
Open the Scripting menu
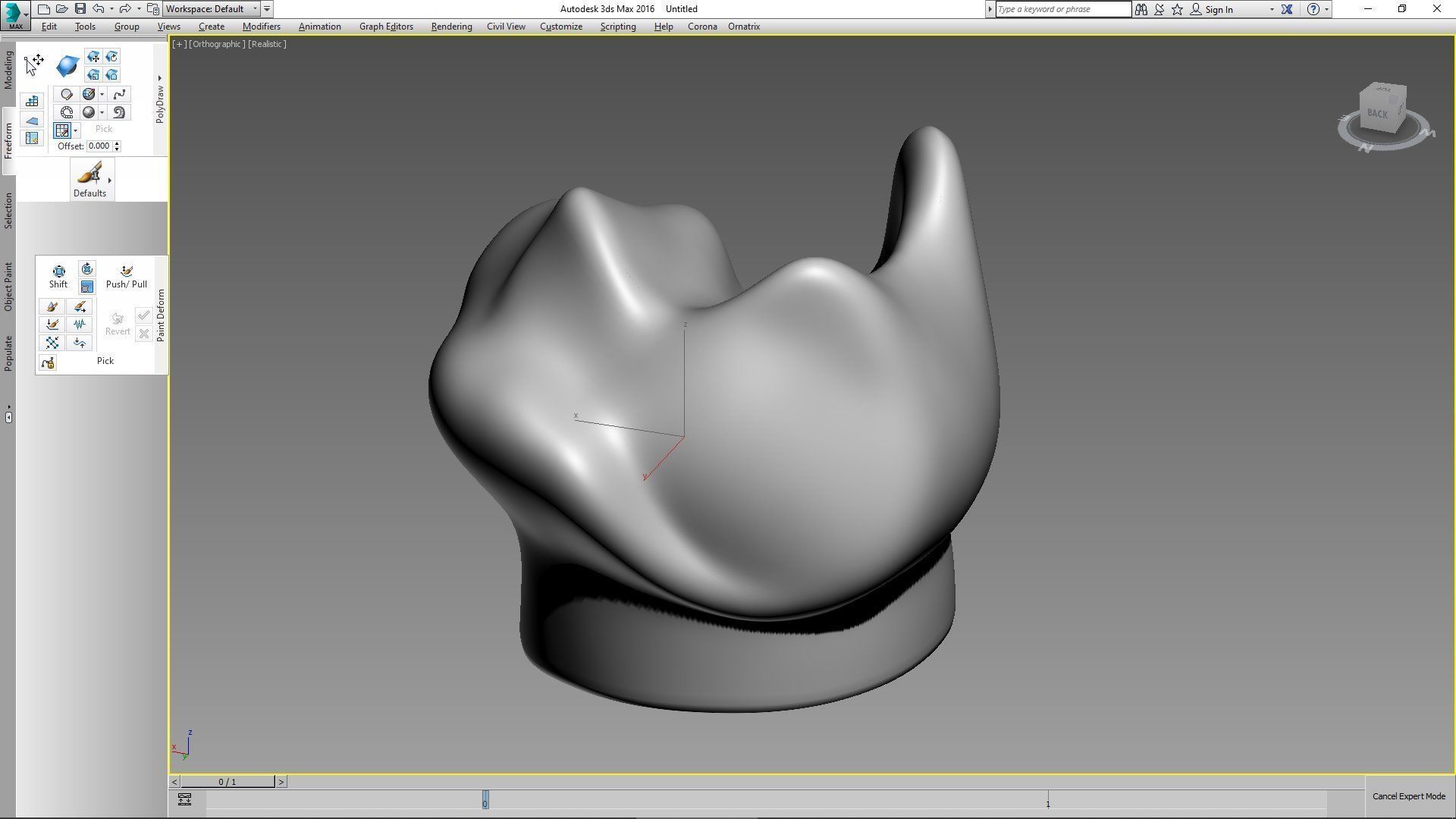click(x=618, y=27)
